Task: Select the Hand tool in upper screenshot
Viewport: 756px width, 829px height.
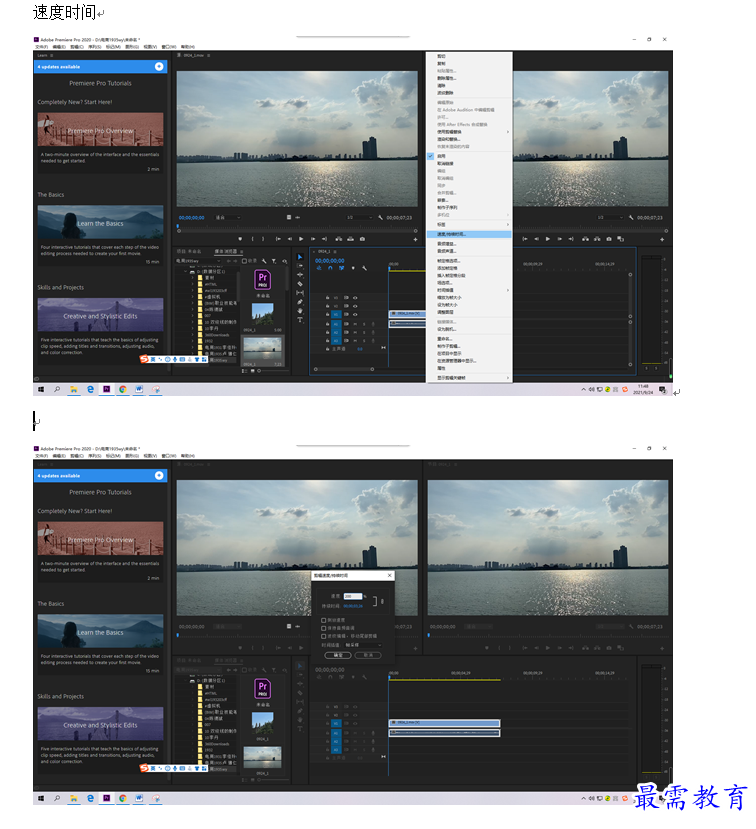Action: pyautogui.click(x=300, y=310)
